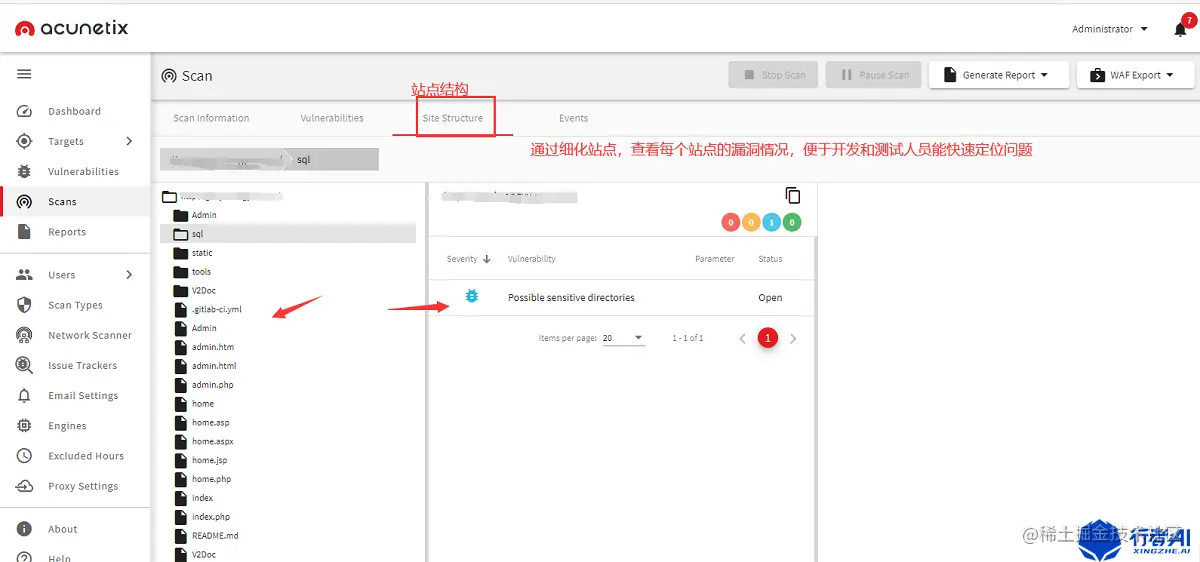The height and width of the screenshot is (562, 1200).
Task: Expand the Users submenu chevron
Action: point(129,275)
